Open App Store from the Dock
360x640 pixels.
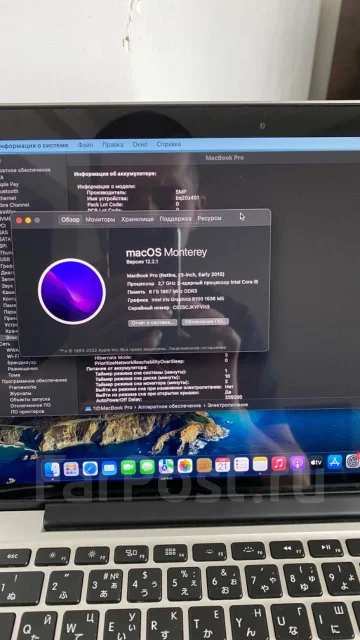pos(335,462)
